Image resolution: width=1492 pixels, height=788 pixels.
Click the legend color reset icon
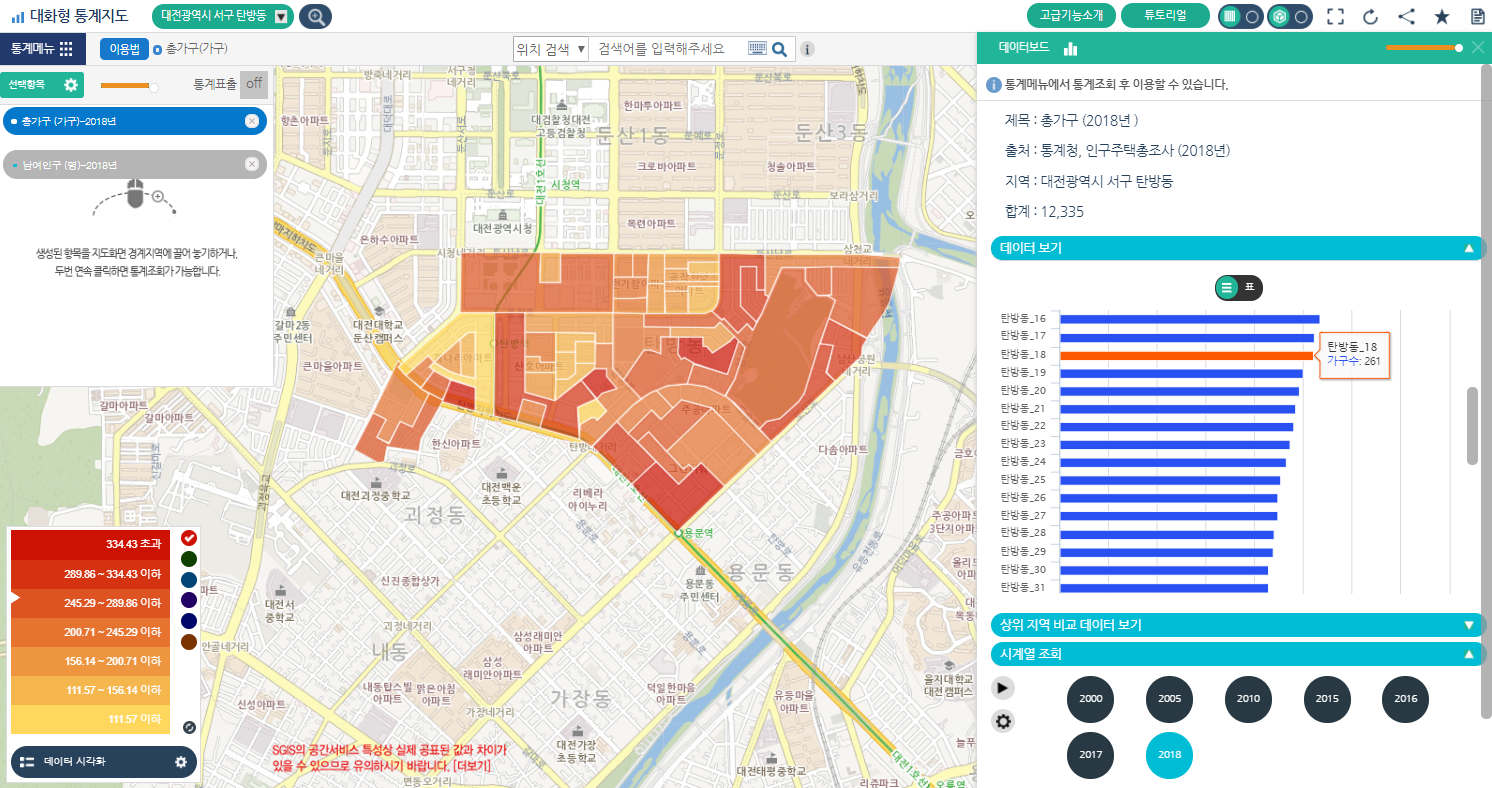189,728
